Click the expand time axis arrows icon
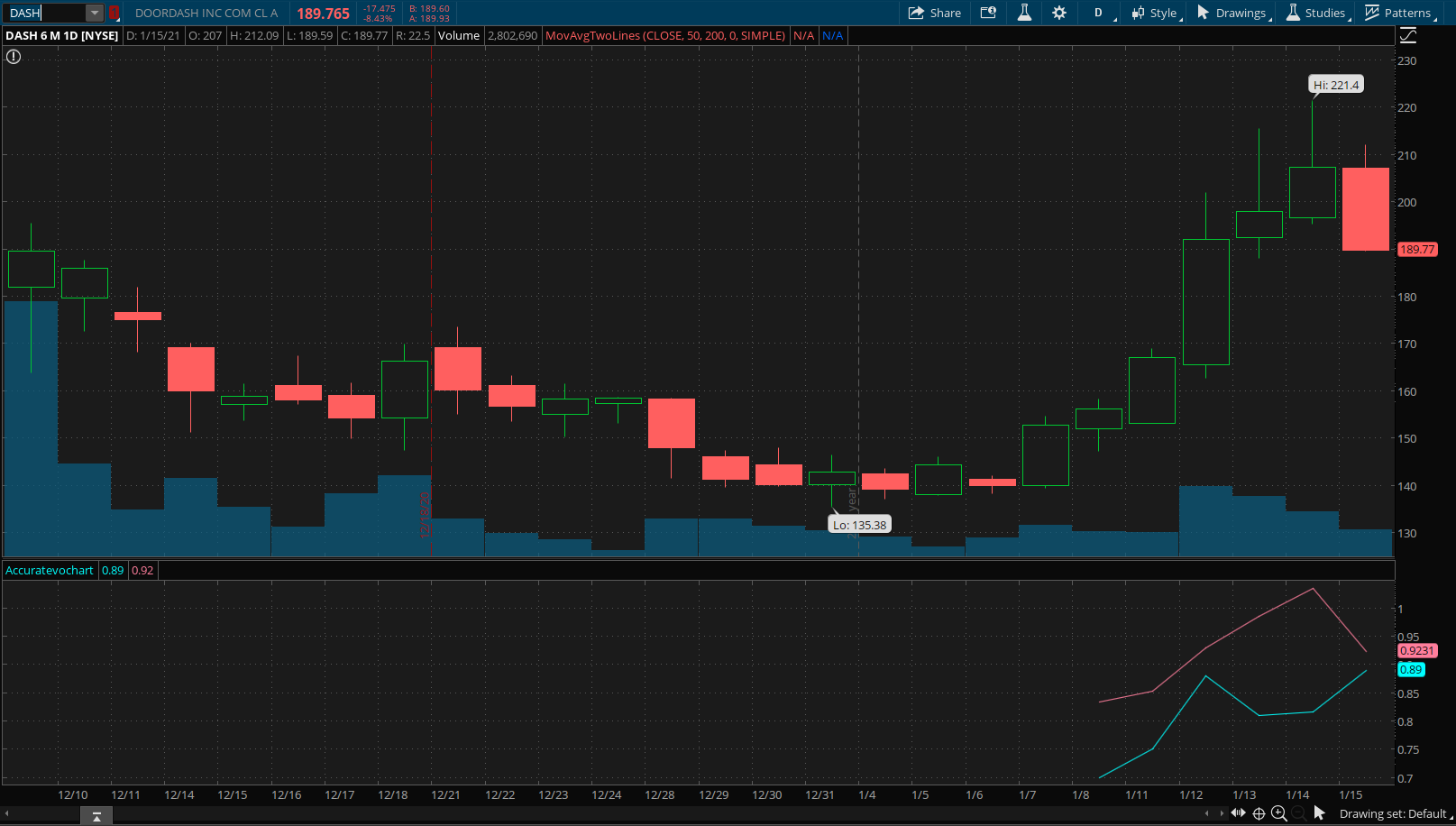Screen dimensions: 1456x826 tap(1239, 813)
